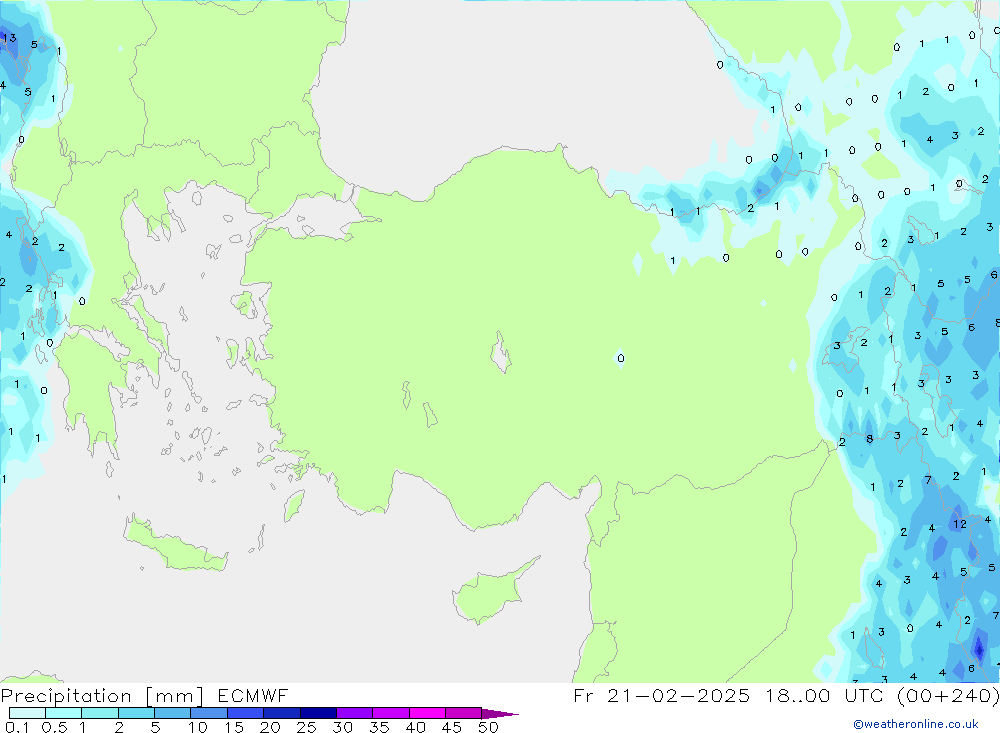Click the dark navy 25–30 mm swatch

tap(318, 713)
